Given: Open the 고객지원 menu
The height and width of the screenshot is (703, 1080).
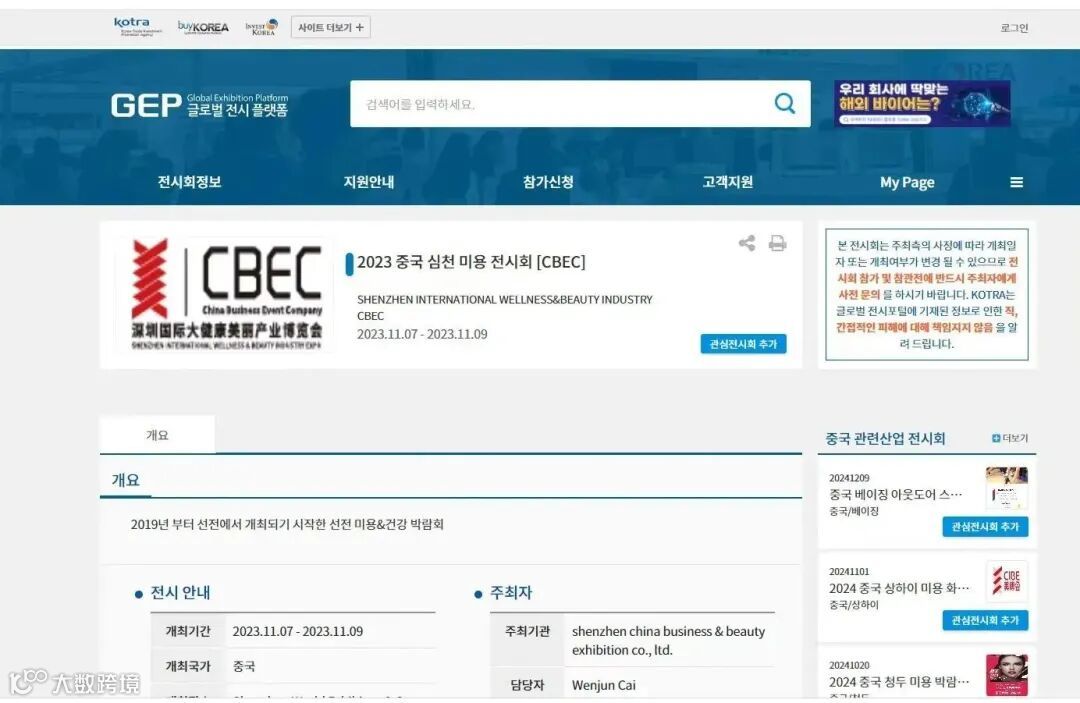Looking at the screenshot, I should coord(727,182).
